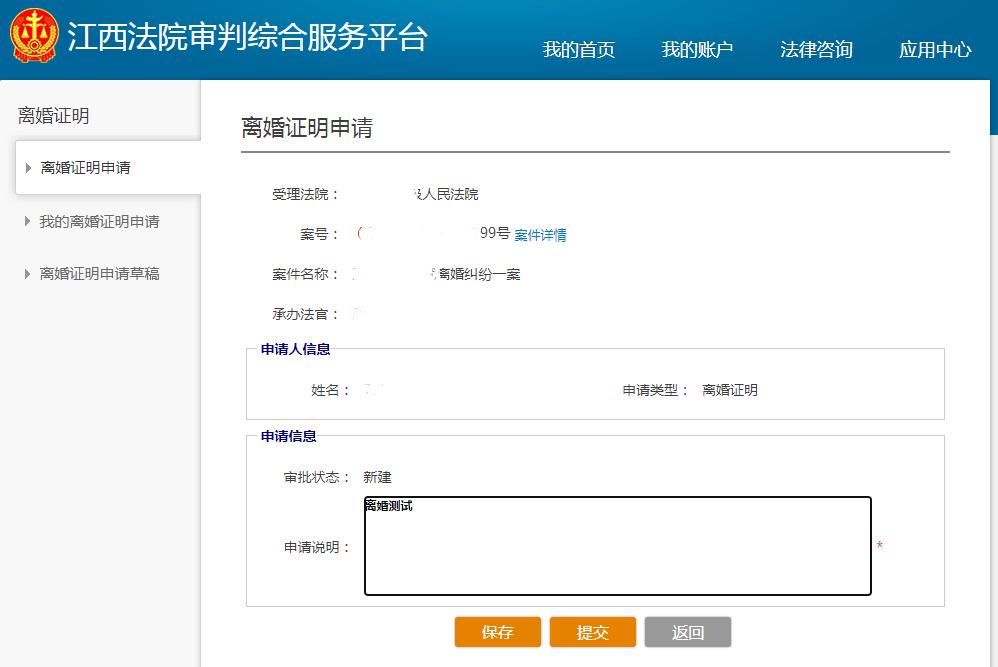Submit the form with 提交 button
This screenshot has height=667, width=998.
593,632
